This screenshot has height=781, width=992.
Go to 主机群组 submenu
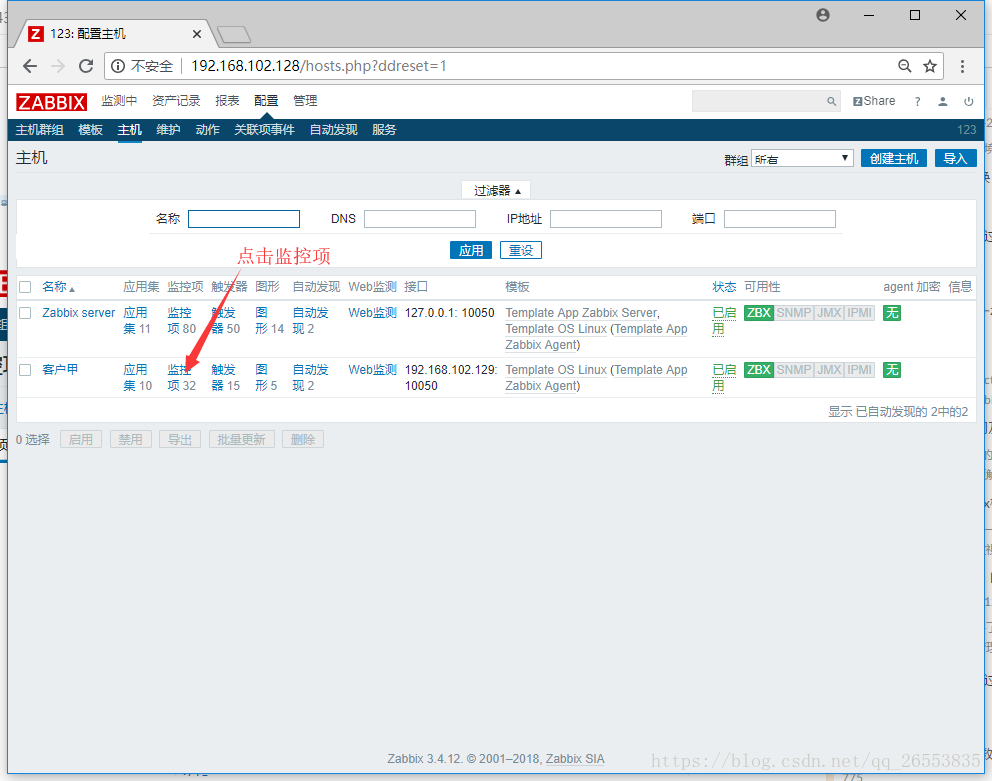(39, 130)
